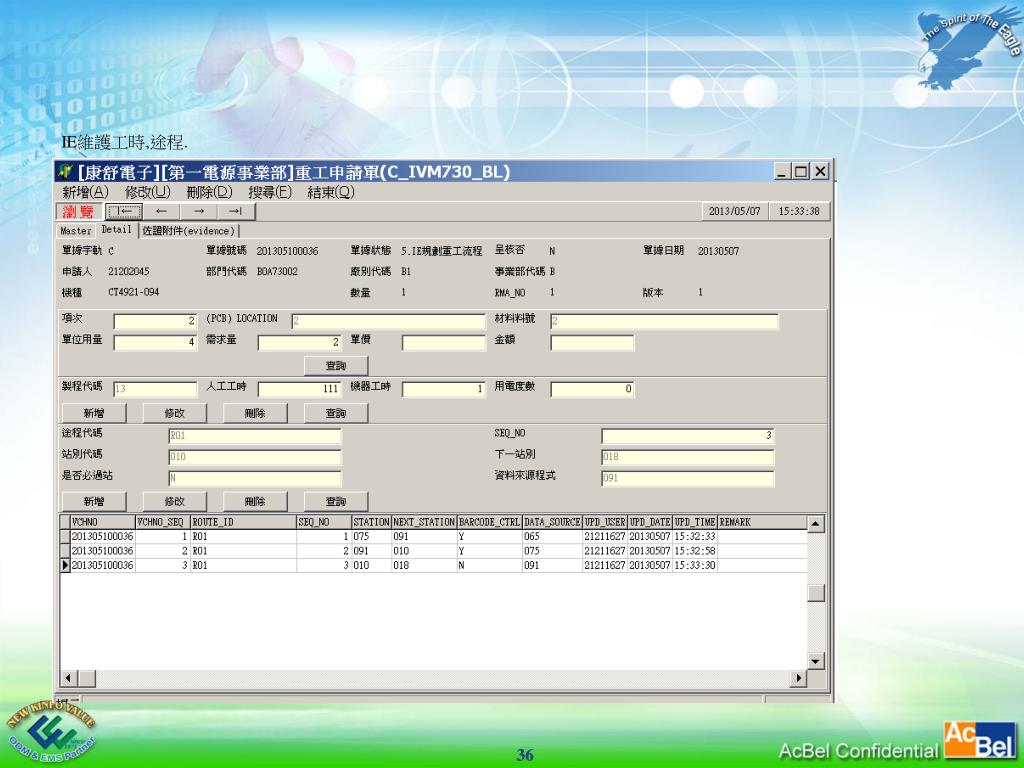Image resolution: width=1024 pixels, height=768 pixels.
Task: Click the application icon in the title bar
Action: (65, 172)
